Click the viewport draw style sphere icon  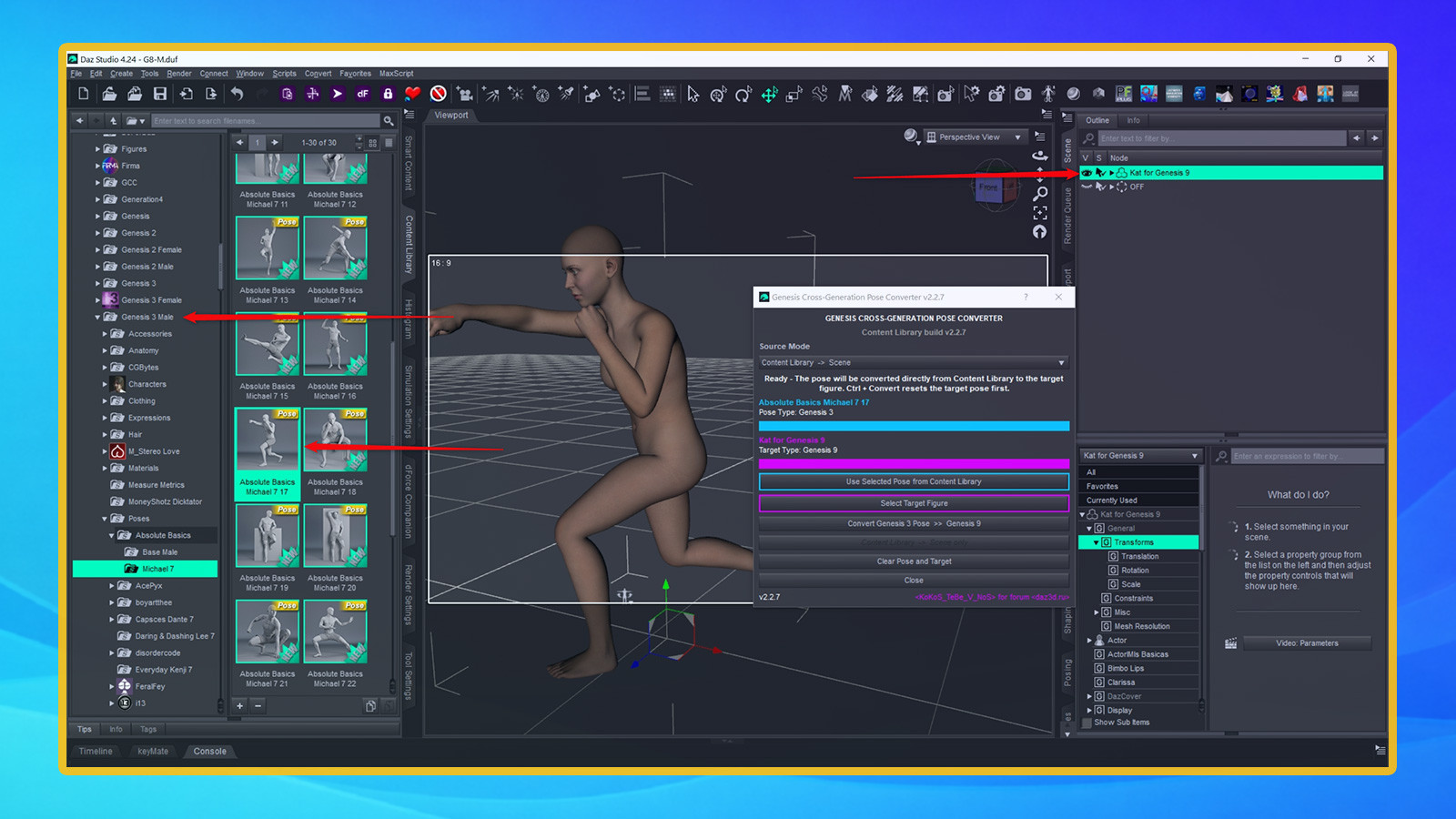coord(911,136)
